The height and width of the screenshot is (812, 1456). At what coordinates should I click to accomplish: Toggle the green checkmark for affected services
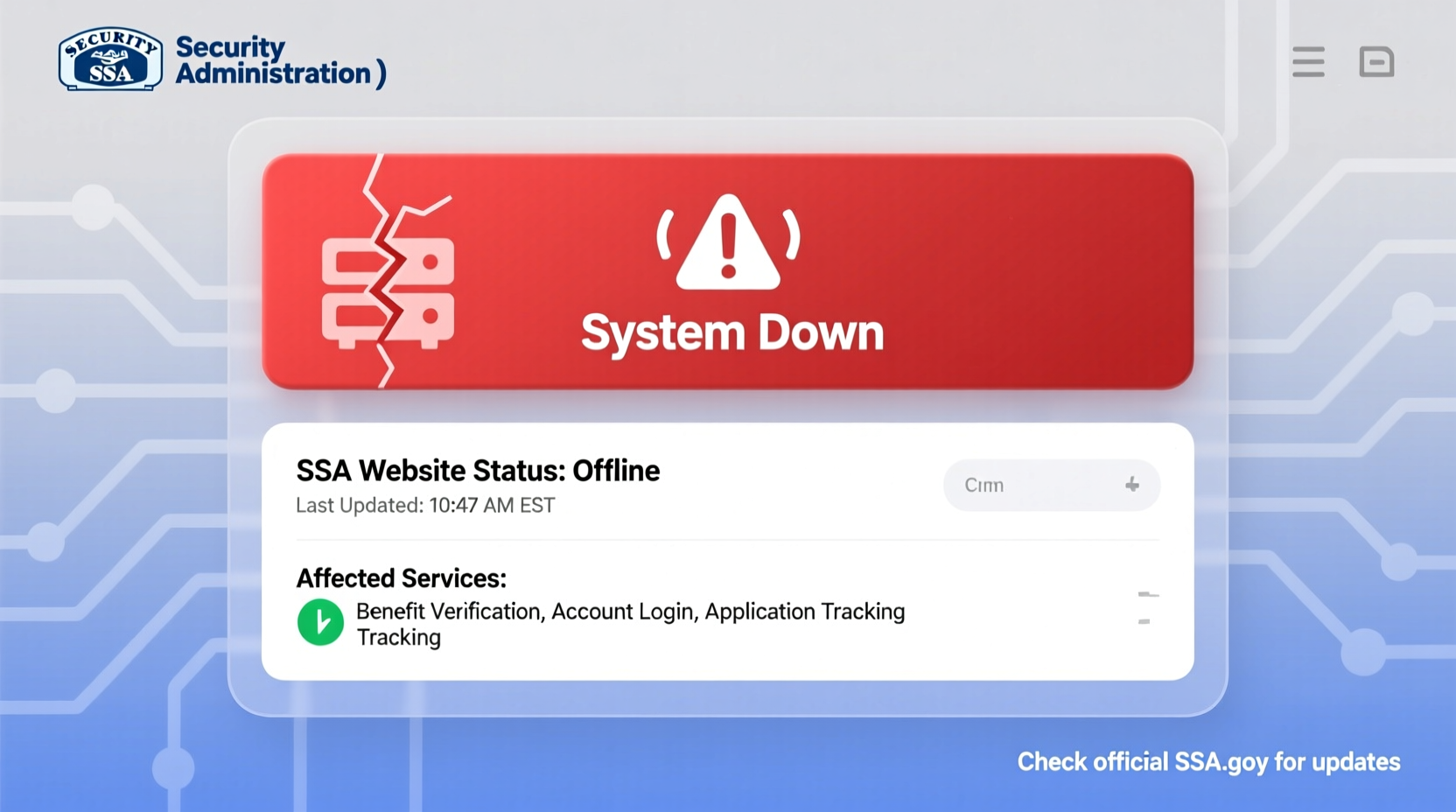320,622
